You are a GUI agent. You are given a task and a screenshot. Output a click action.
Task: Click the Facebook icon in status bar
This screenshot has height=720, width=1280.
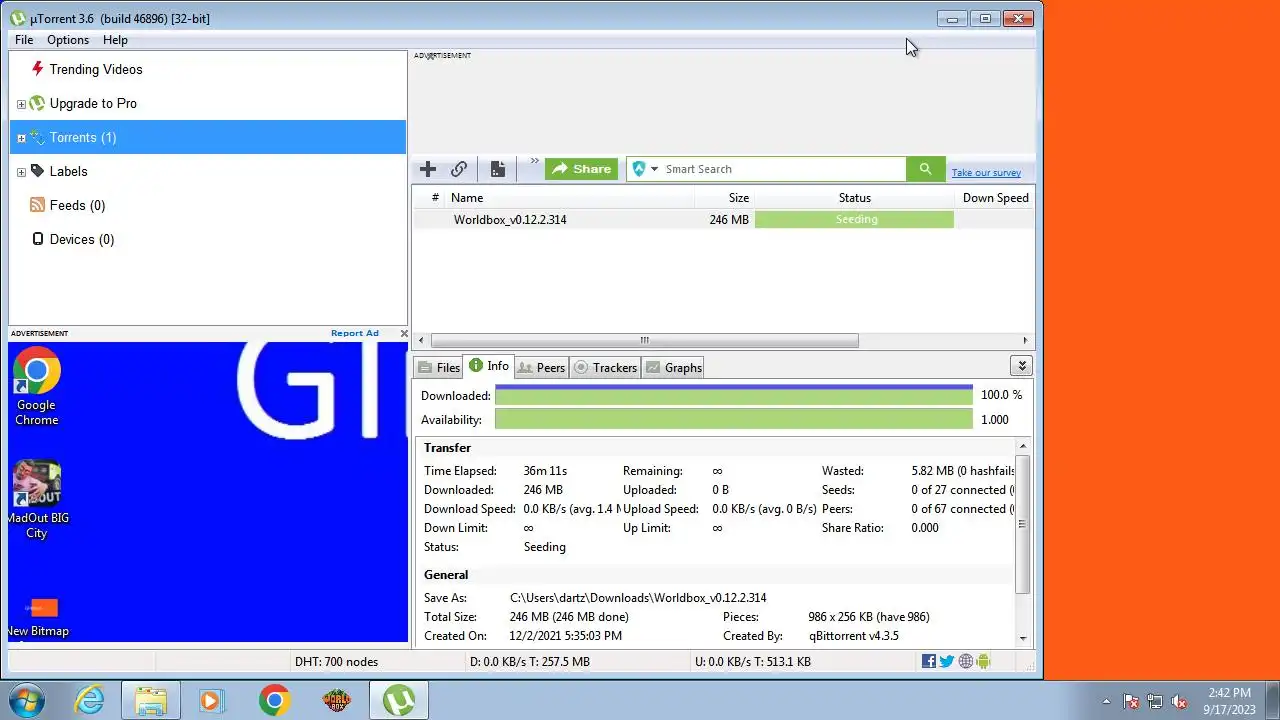coord(929,661)
